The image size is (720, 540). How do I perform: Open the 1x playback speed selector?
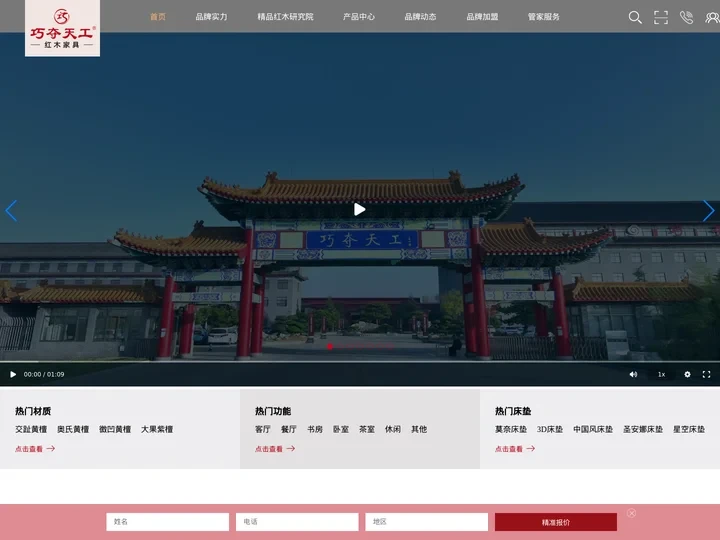[x=661, y=374]
